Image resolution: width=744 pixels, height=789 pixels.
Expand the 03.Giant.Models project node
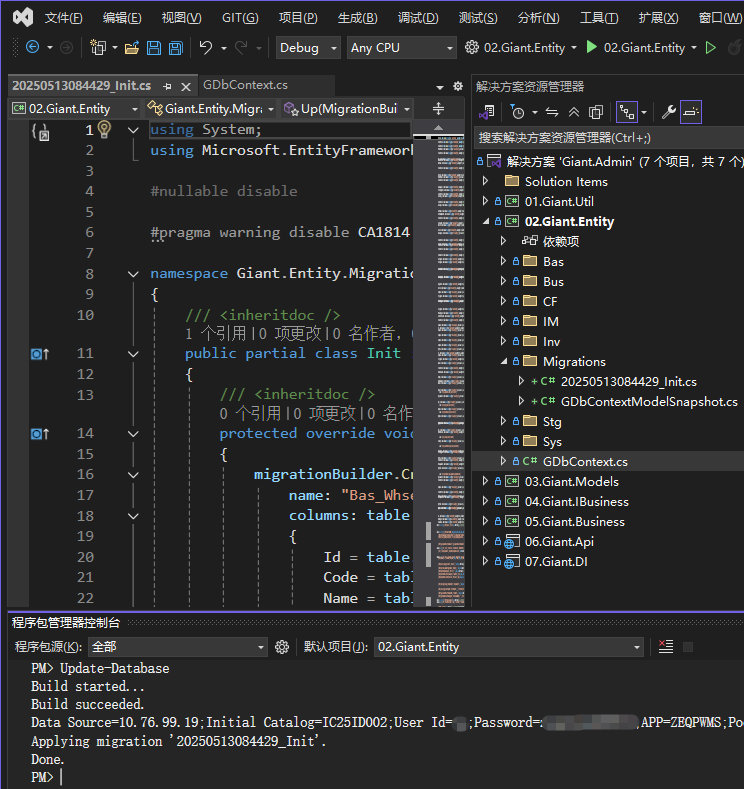[486, 481]
